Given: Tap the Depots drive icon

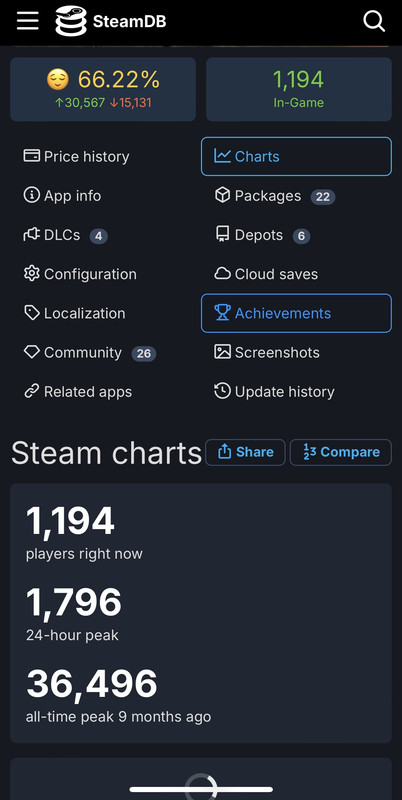Looking at the screenshot, I should click(x=222, y=235).
